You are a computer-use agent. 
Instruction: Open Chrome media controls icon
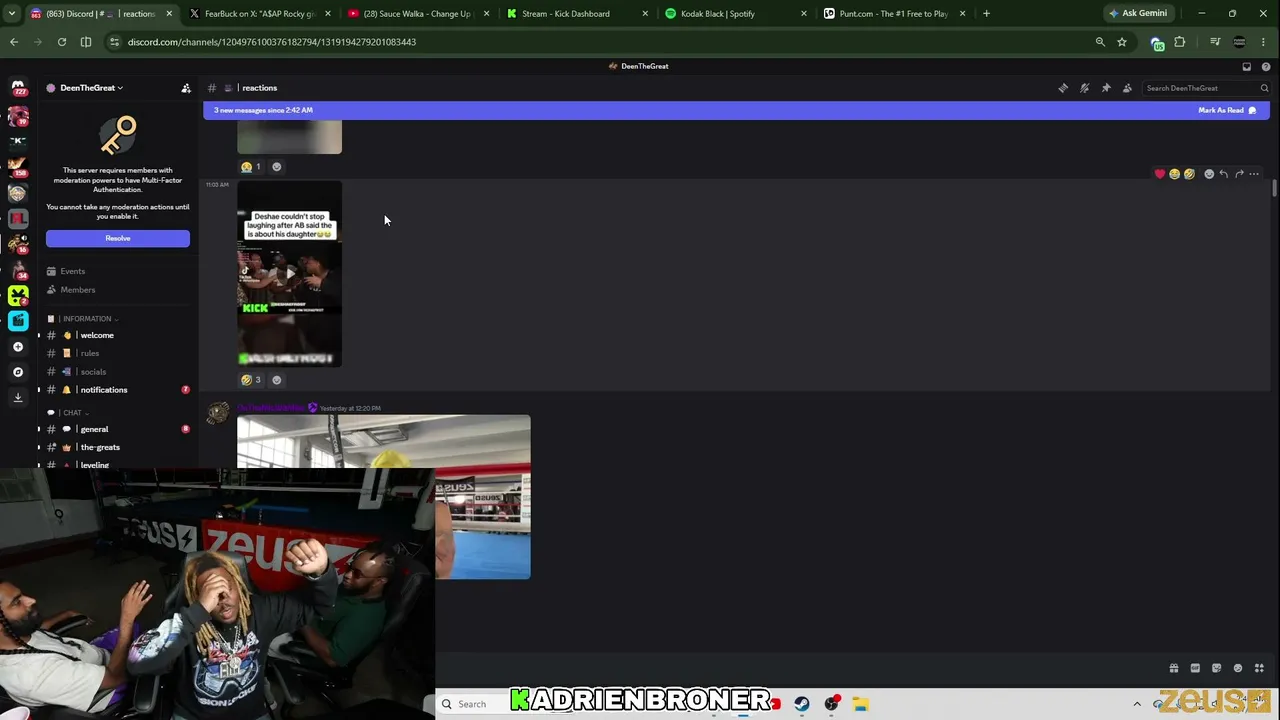click(1215, 42)
